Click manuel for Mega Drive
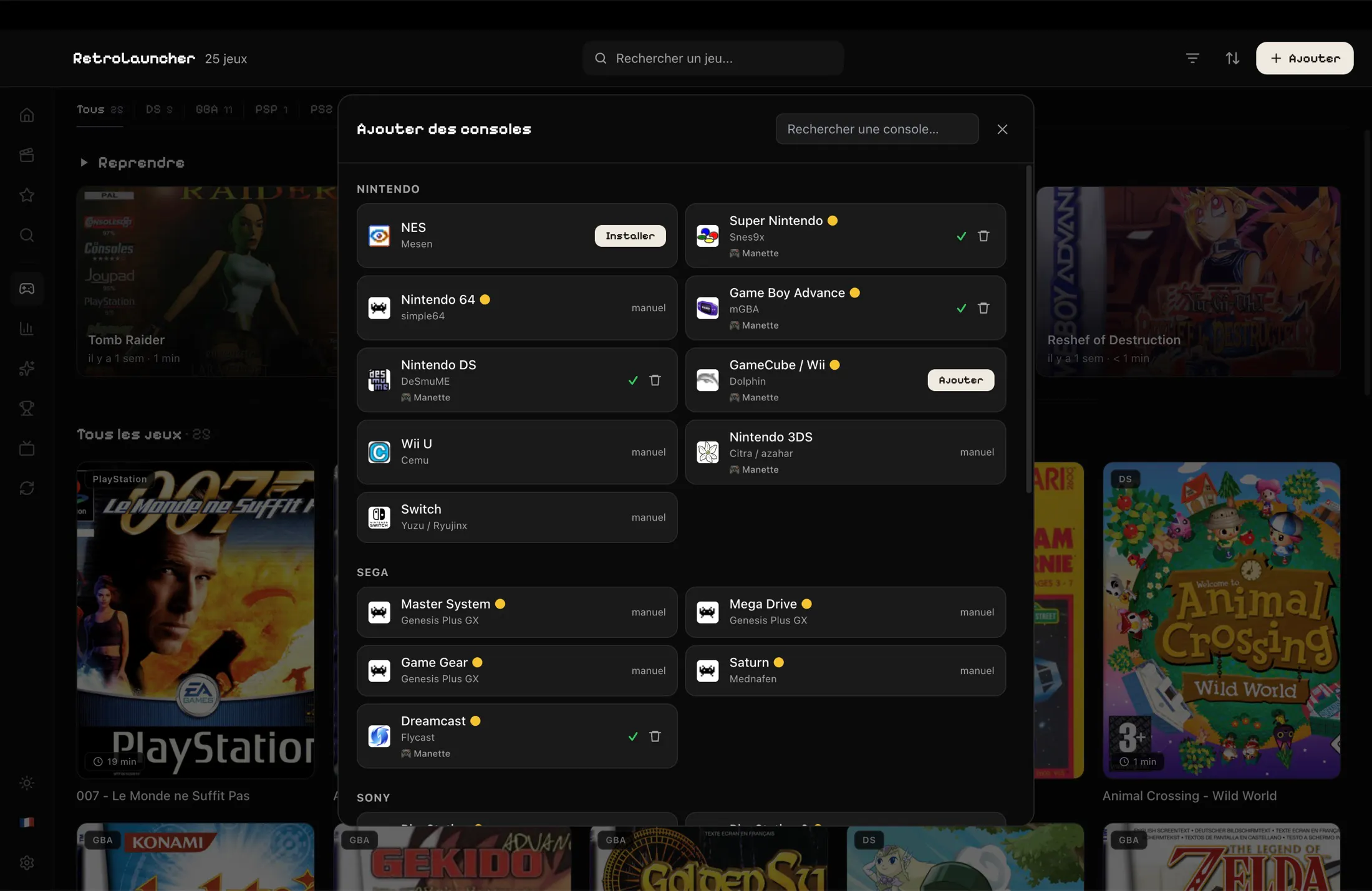 (x=977, y=612)
